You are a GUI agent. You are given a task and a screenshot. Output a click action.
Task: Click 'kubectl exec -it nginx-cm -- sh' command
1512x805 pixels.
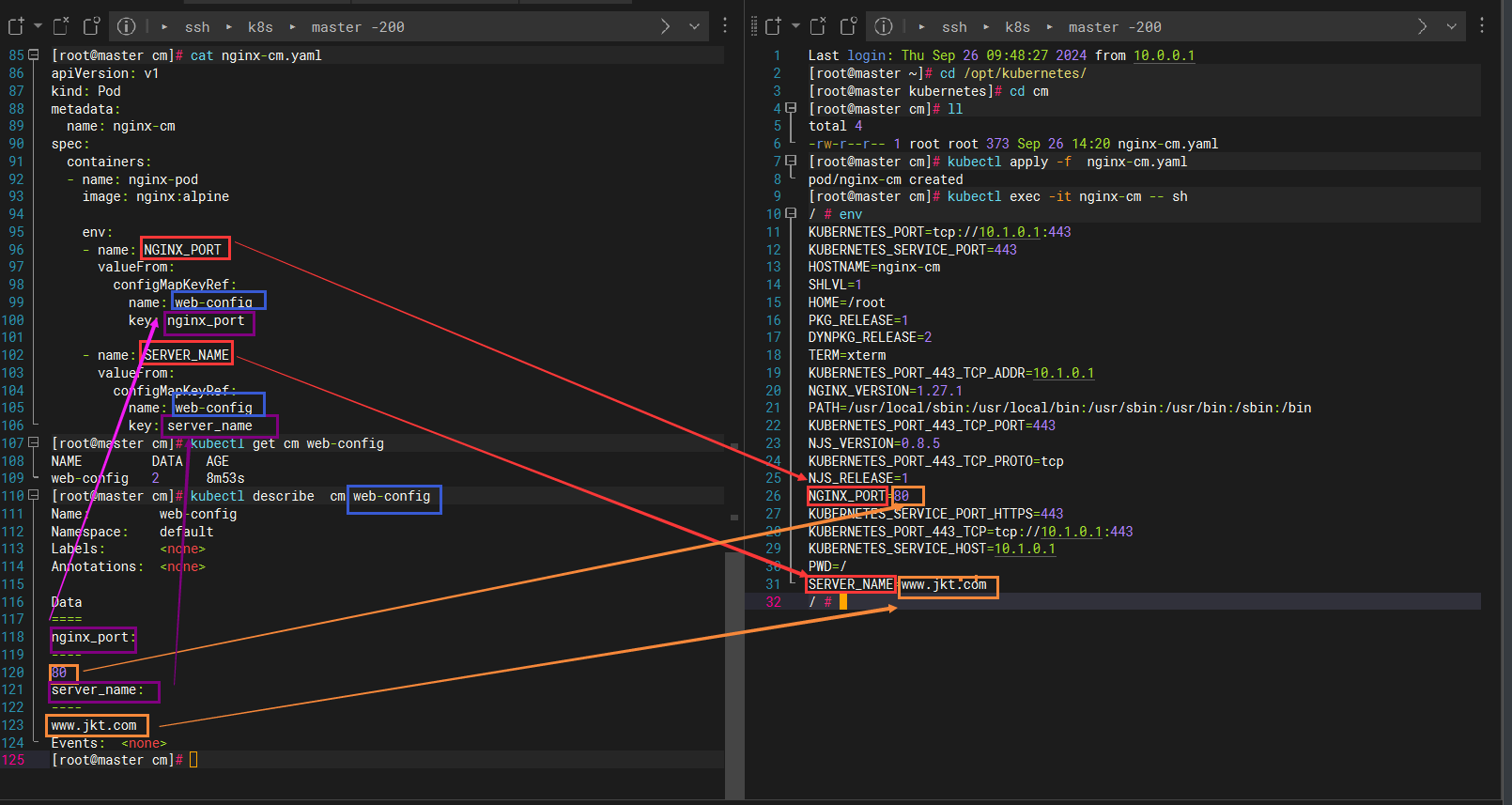tap(1067, 196)
